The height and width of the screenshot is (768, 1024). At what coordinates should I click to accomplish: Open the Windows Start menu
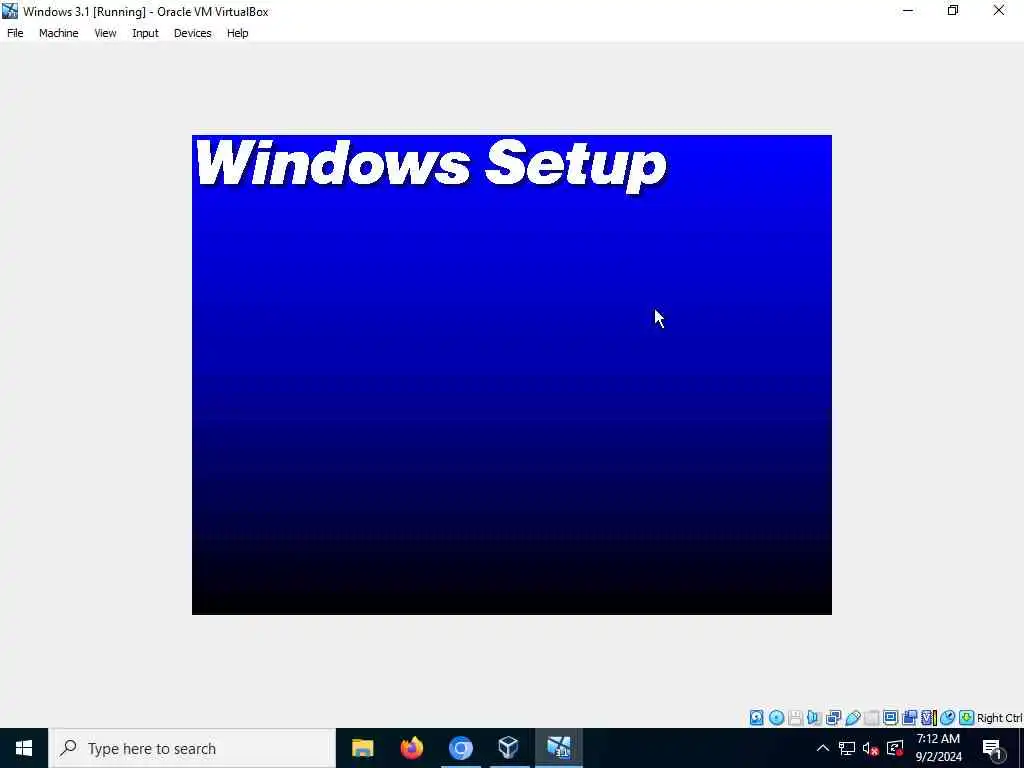pyautogui.click(x=24, y=748)
